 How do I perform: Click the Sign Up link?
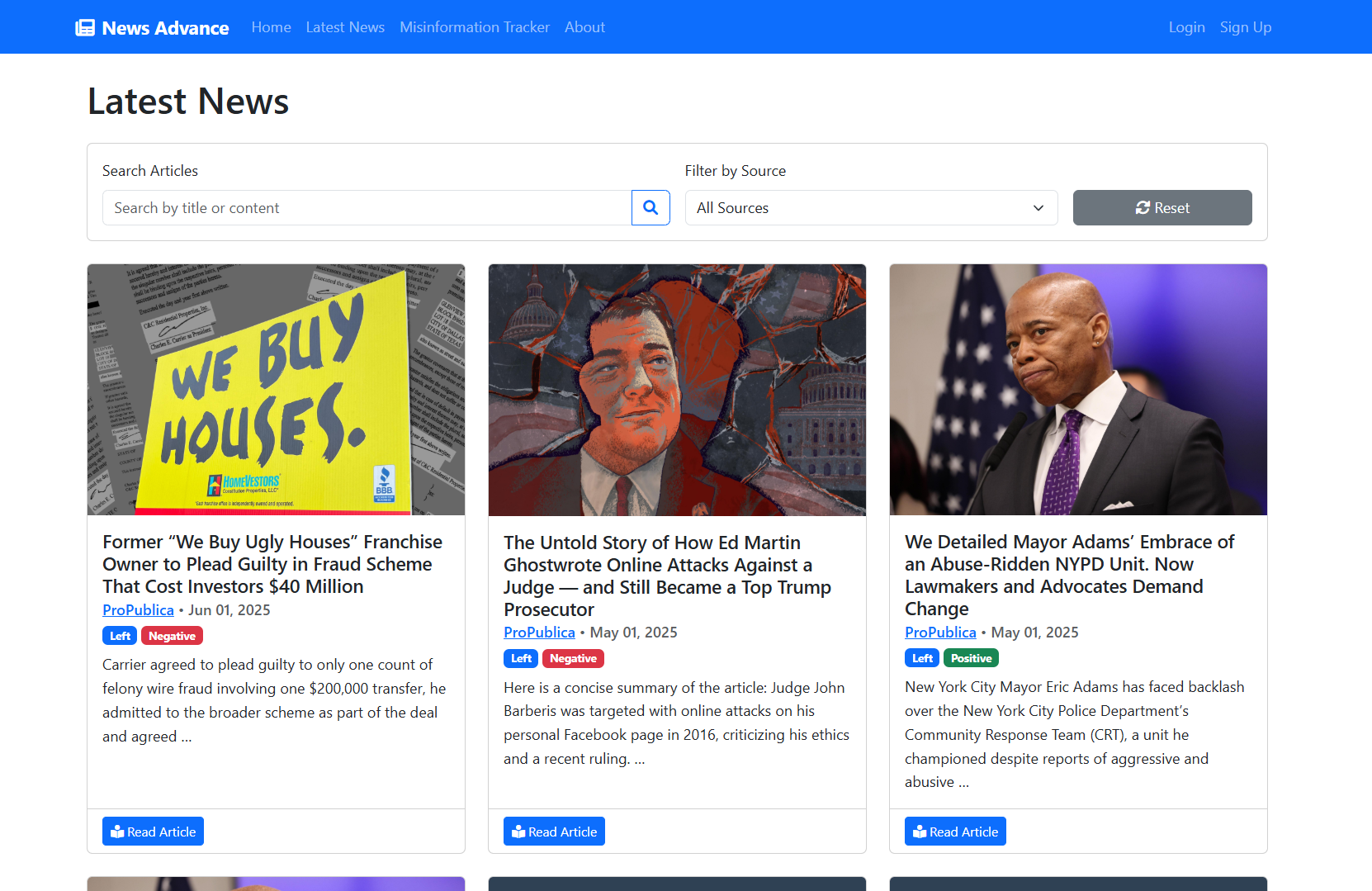click(x=1246, y=27)
